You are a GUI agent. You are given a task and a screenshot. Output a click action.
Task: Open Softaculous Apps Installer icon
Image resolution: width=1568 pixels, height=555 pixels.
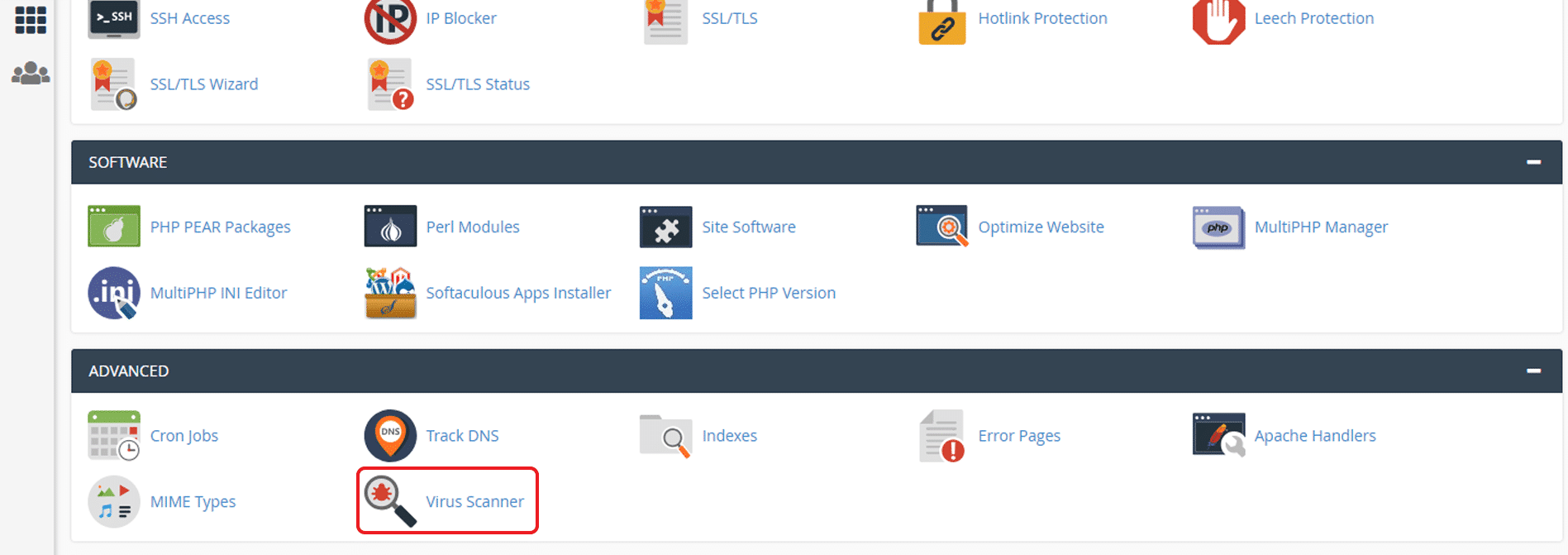pos(390,293)
